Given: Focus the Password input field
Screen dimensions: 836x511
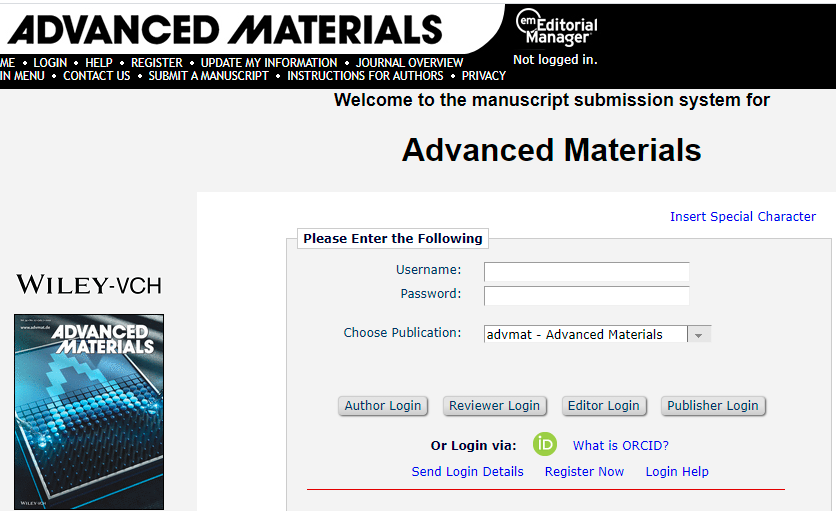Looking at the screenshot, I should [586, 296].
